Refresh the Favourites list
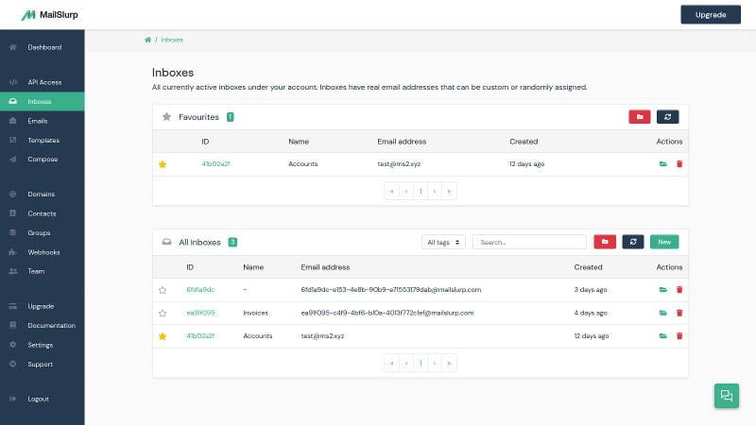 pos(667,117)
